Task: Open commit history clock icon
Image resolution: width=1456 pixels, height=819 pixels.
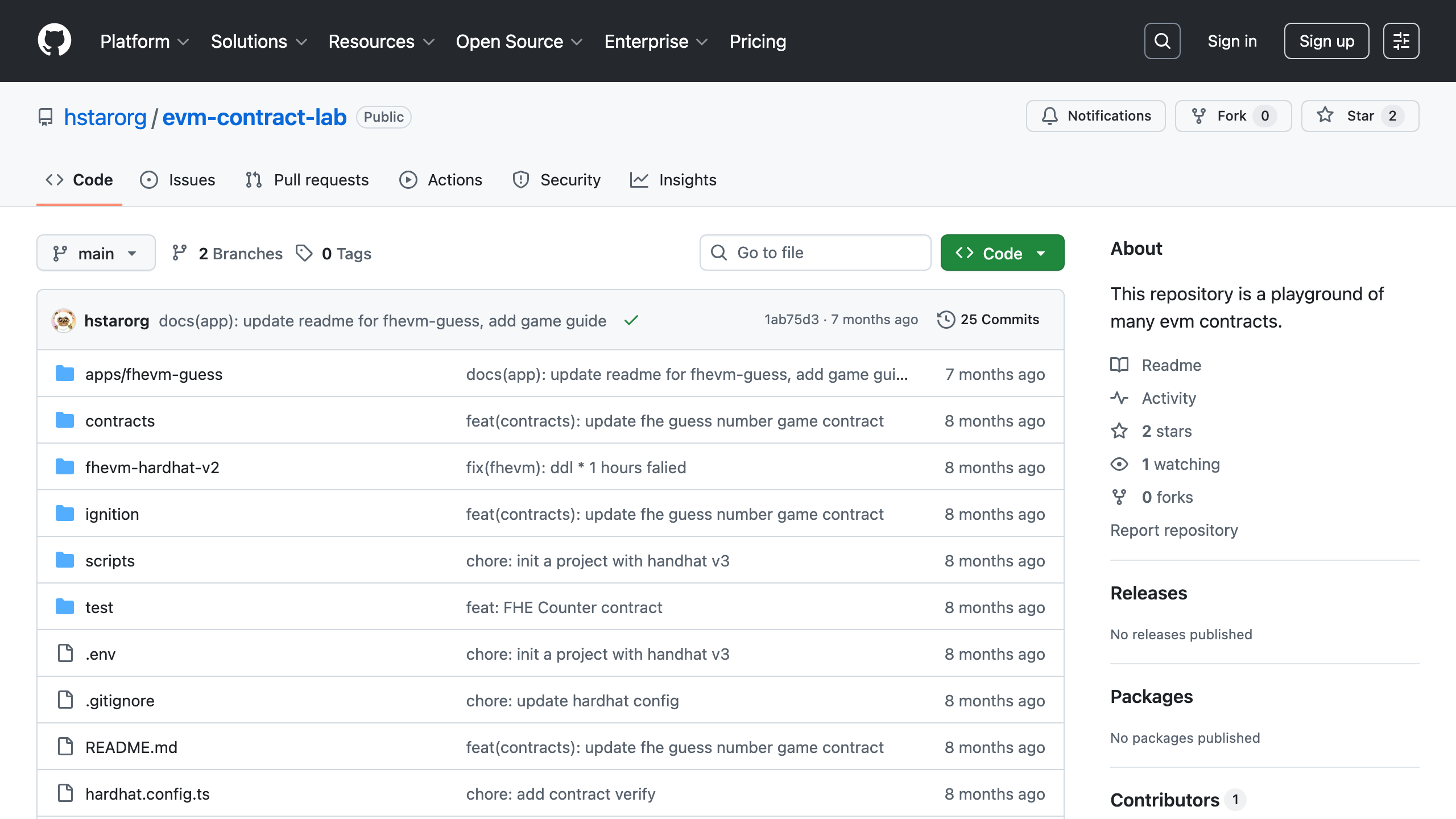Action: 946,320
